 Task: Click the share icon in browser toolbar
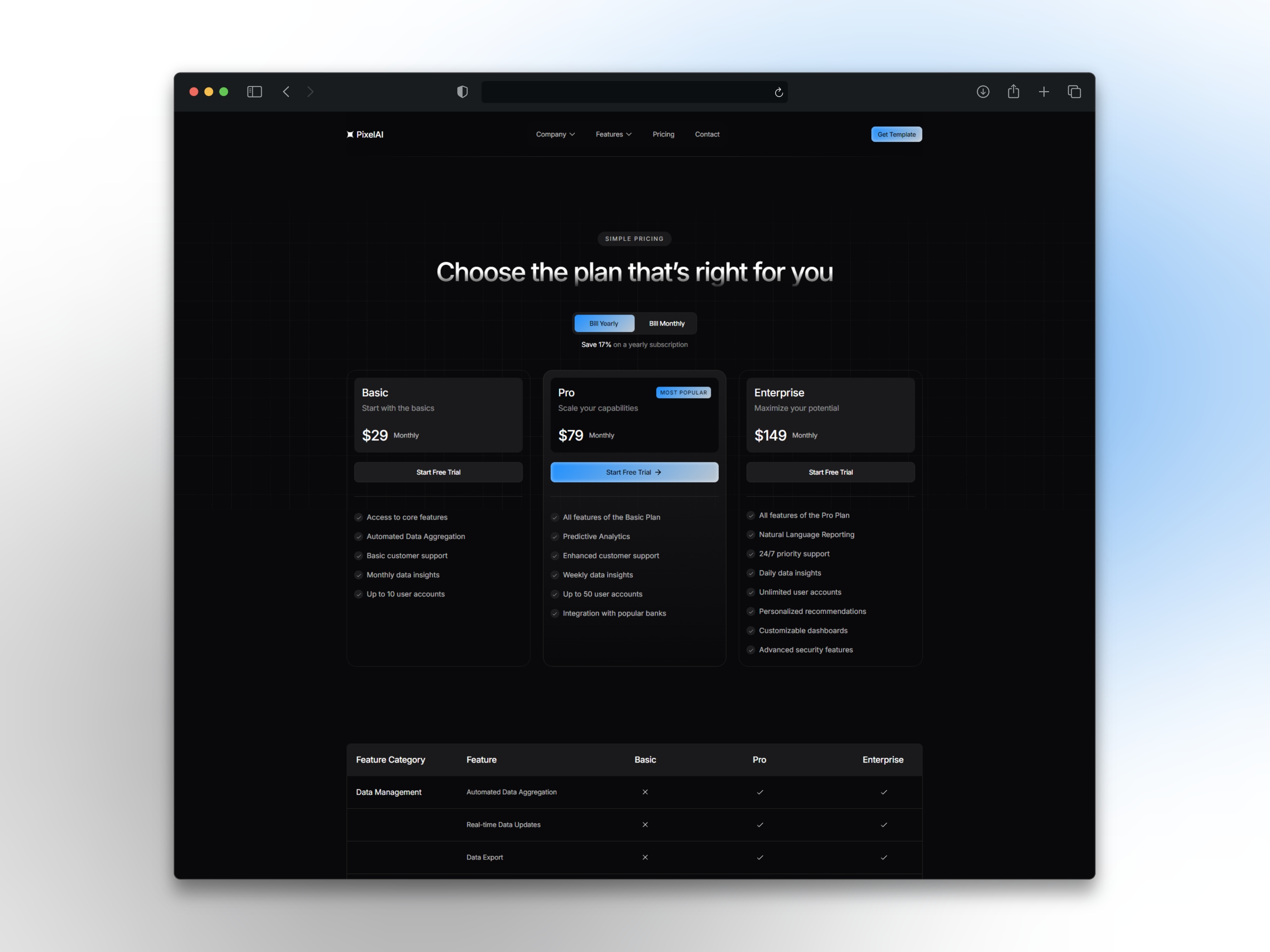point(1013,91)
